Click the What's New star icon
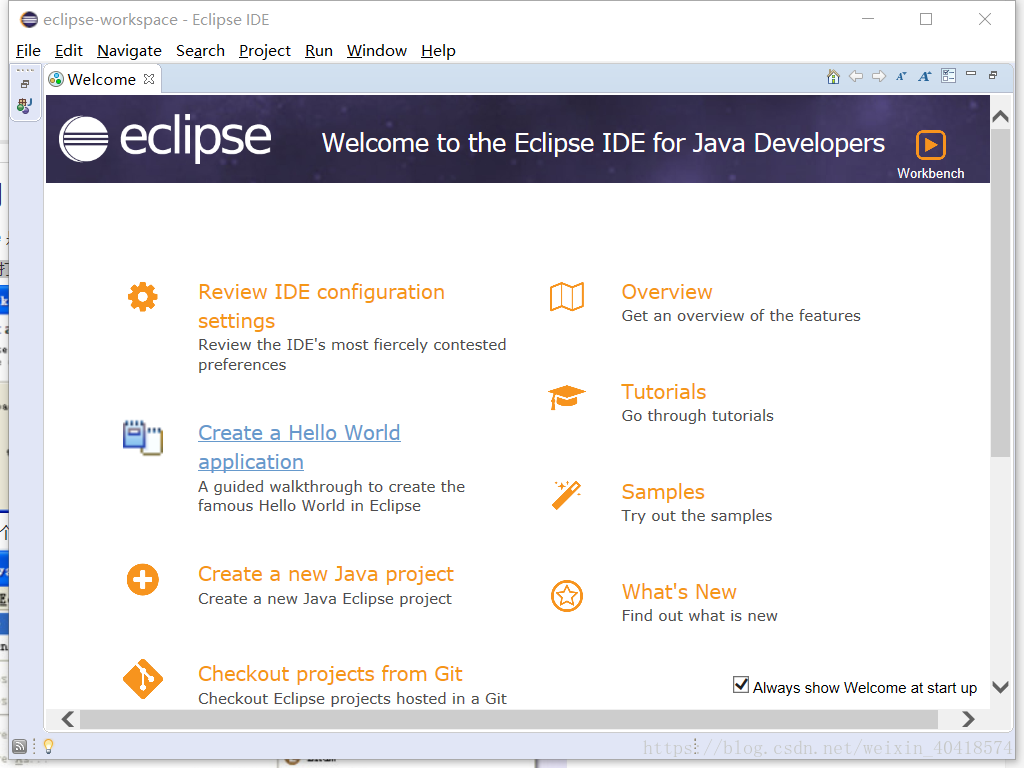 (567, 596)
